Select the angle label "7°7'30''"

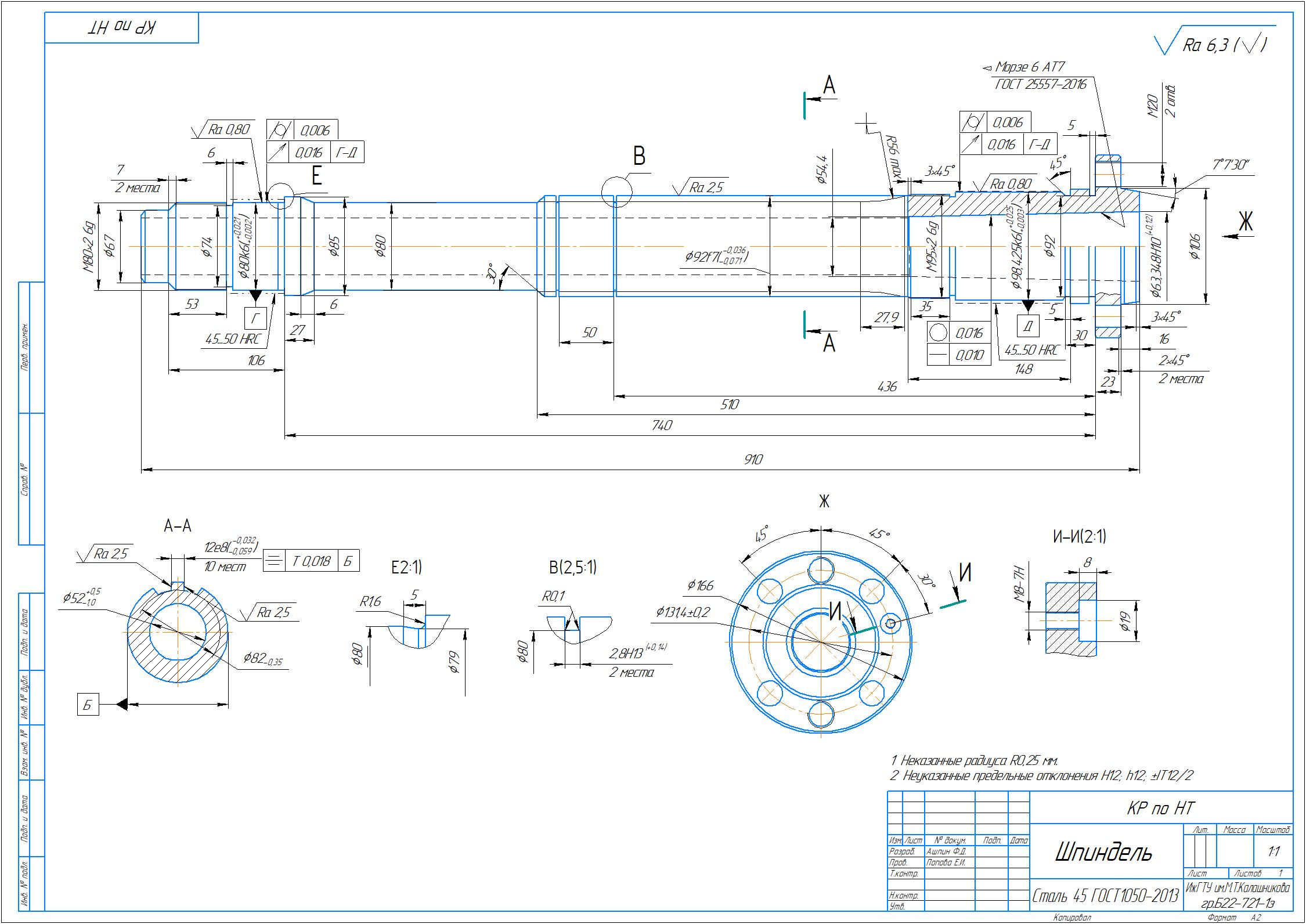(x=1230, y=165)
